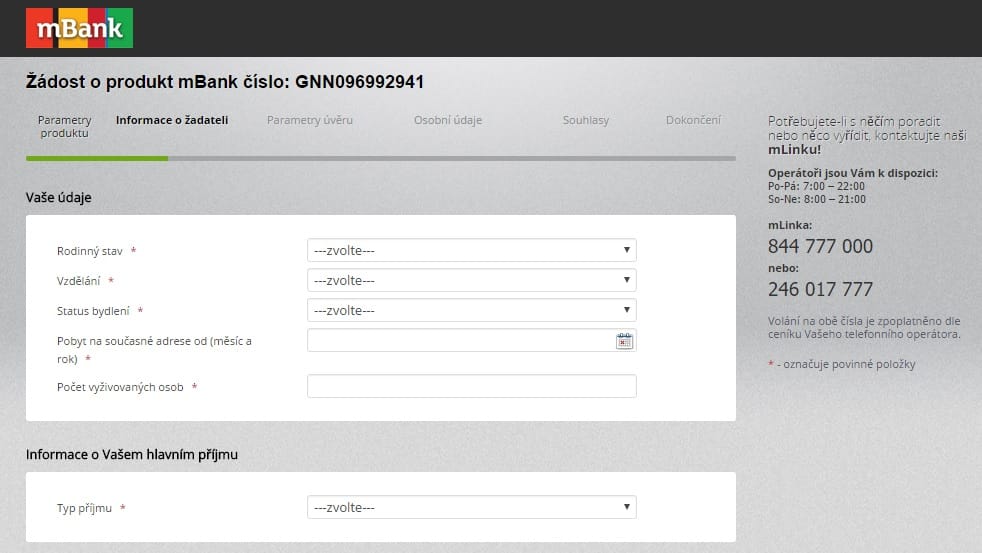The image size is (982, 553).
Task: Click the Rodinný stav label
Action: tap(90, 251)
